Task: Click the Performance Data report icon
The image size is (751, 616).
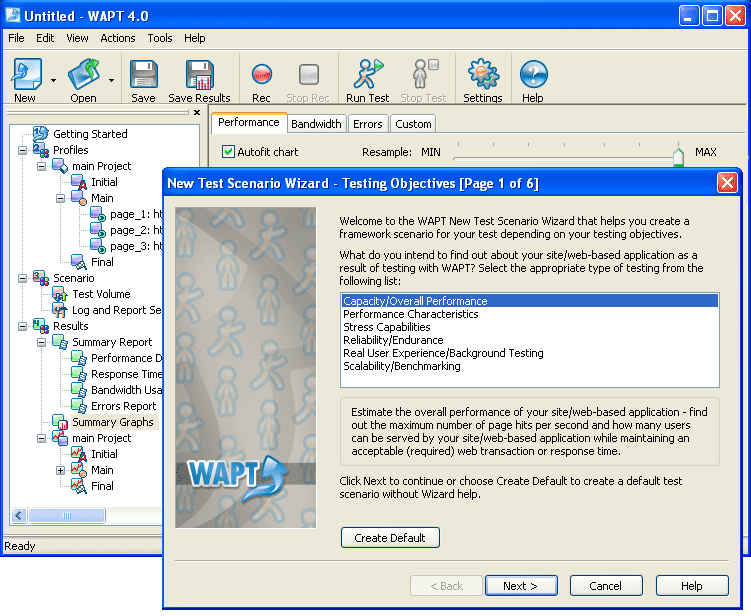Action: 79,358
